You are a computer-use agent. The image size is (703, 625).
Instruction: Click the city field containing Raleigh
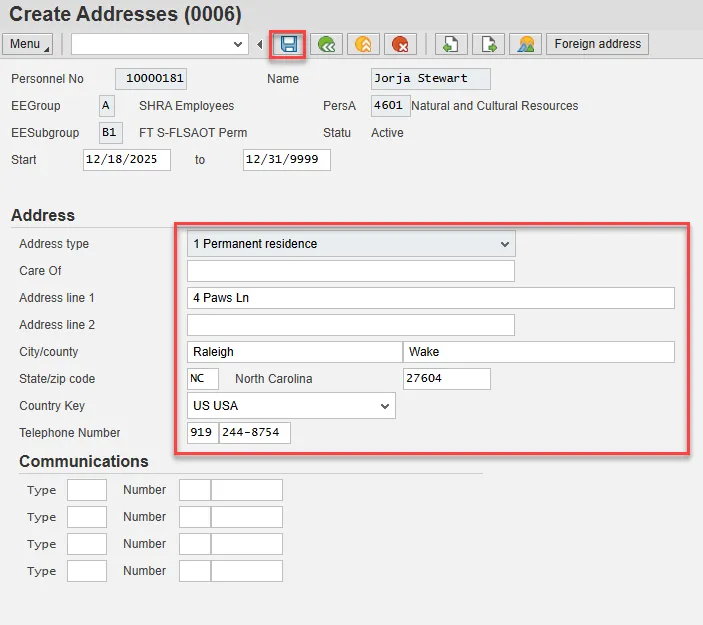293,352
